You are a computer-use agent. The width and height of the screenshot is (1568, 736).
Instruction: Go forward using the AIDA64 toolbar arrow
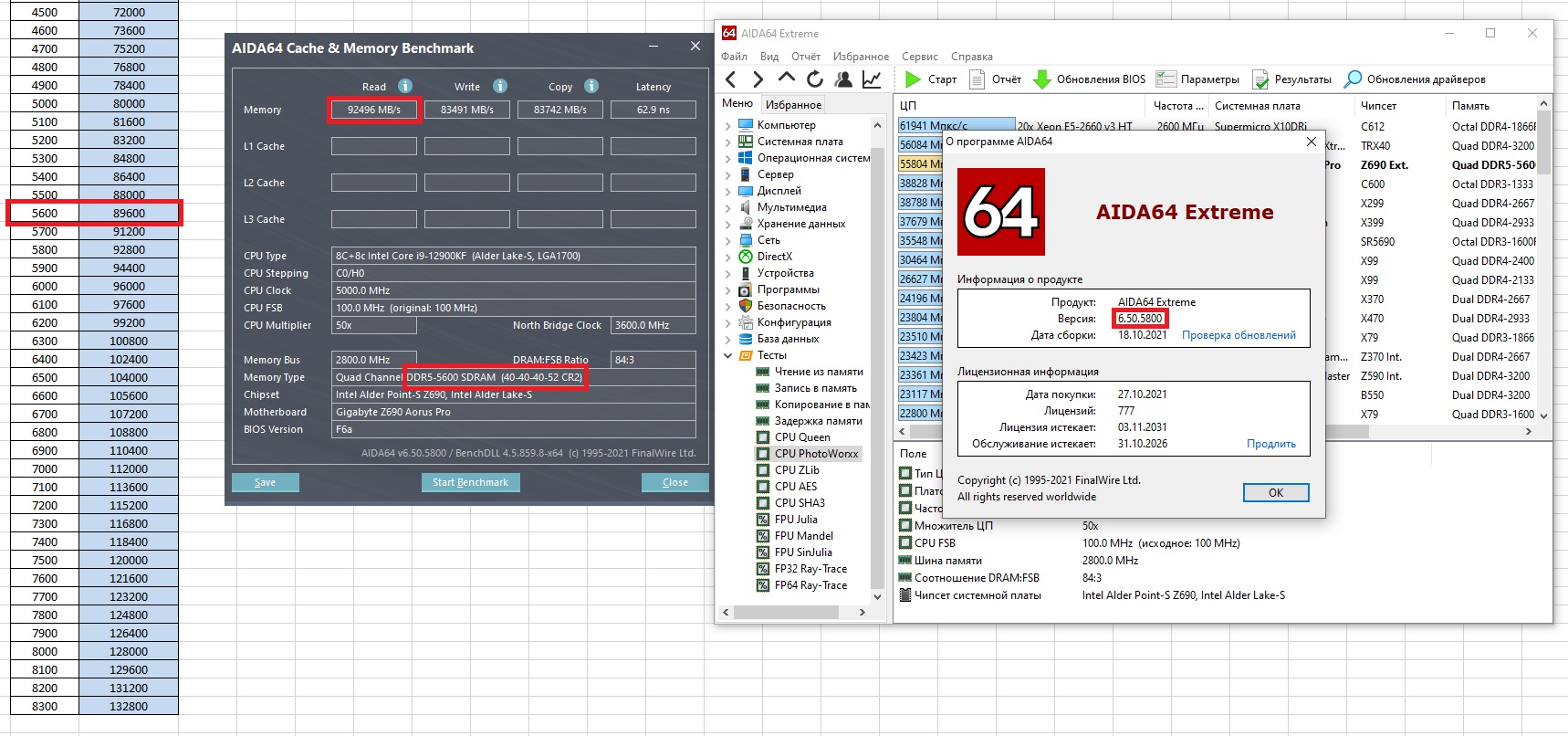pos(758,79)
